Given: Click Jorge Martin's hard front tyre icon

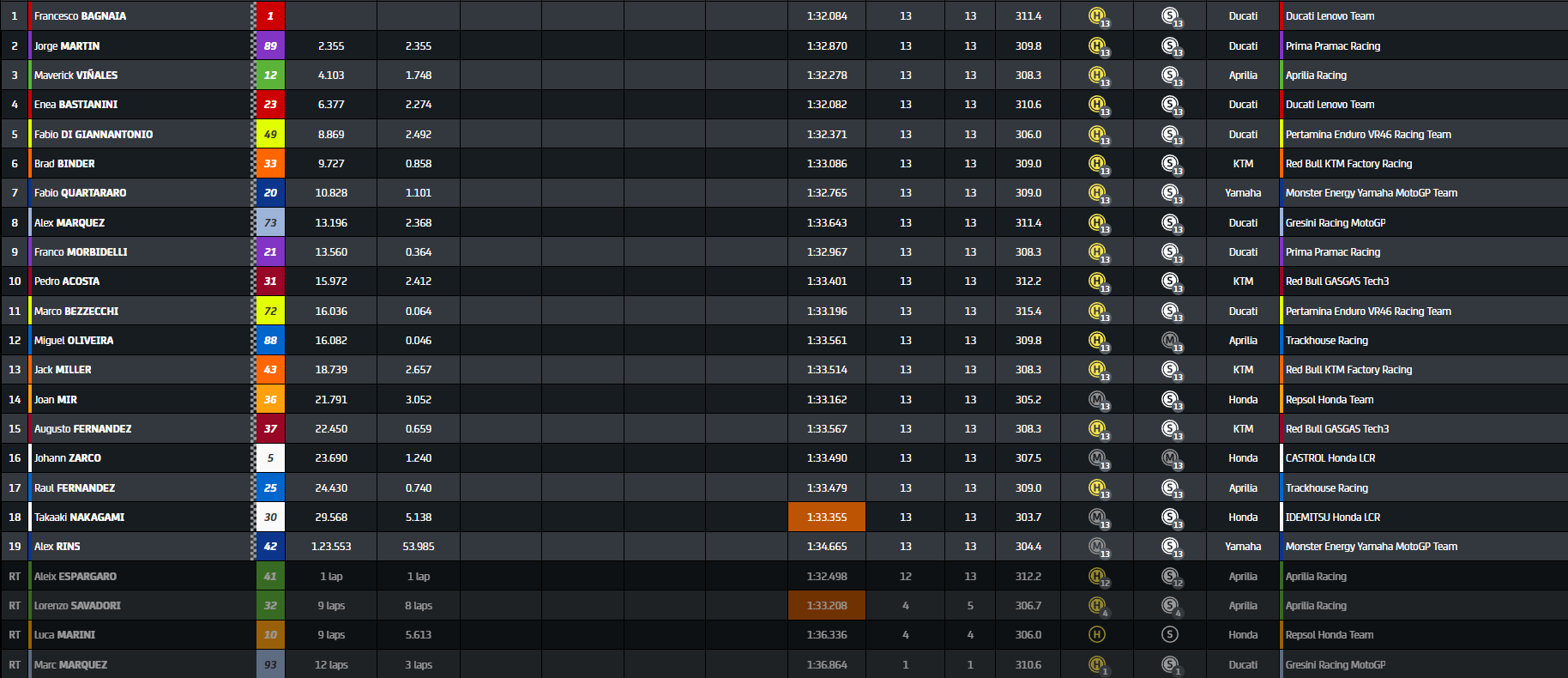Looking at the screenshot, I should tap(1097, 46).
